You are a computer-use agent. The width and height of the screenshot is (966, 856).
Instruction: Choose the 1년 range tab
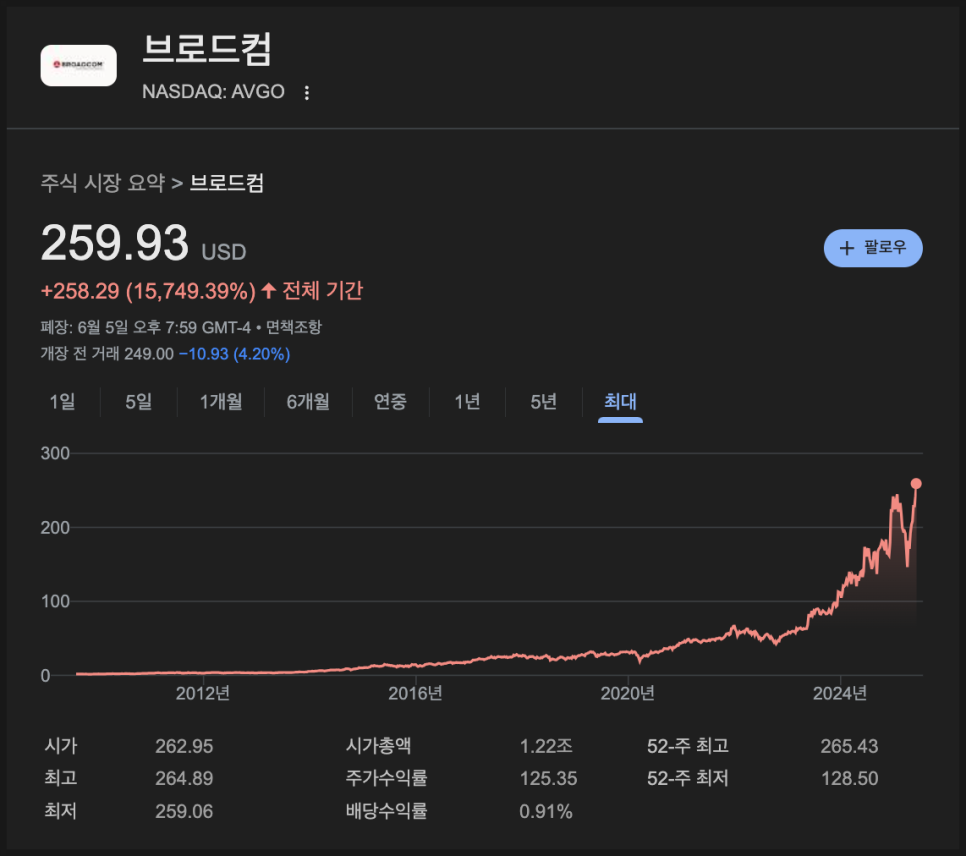pos(467,402)
